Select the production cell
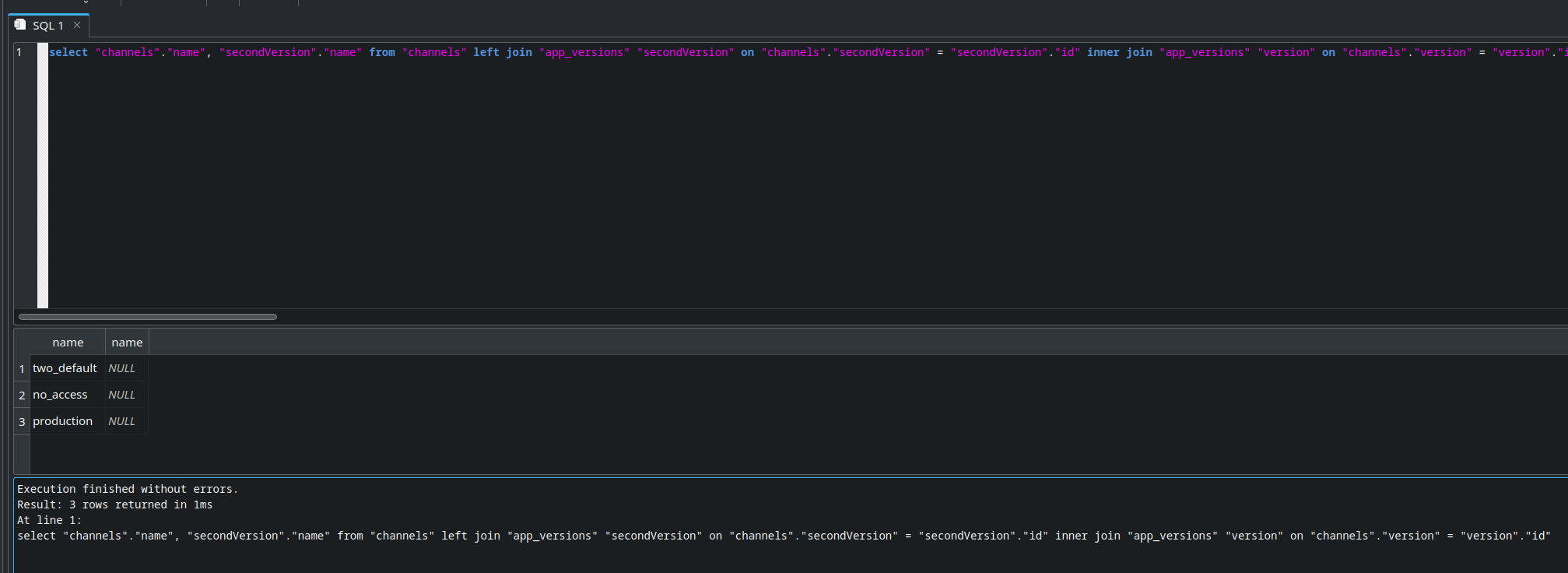 [x=68, y=421]
